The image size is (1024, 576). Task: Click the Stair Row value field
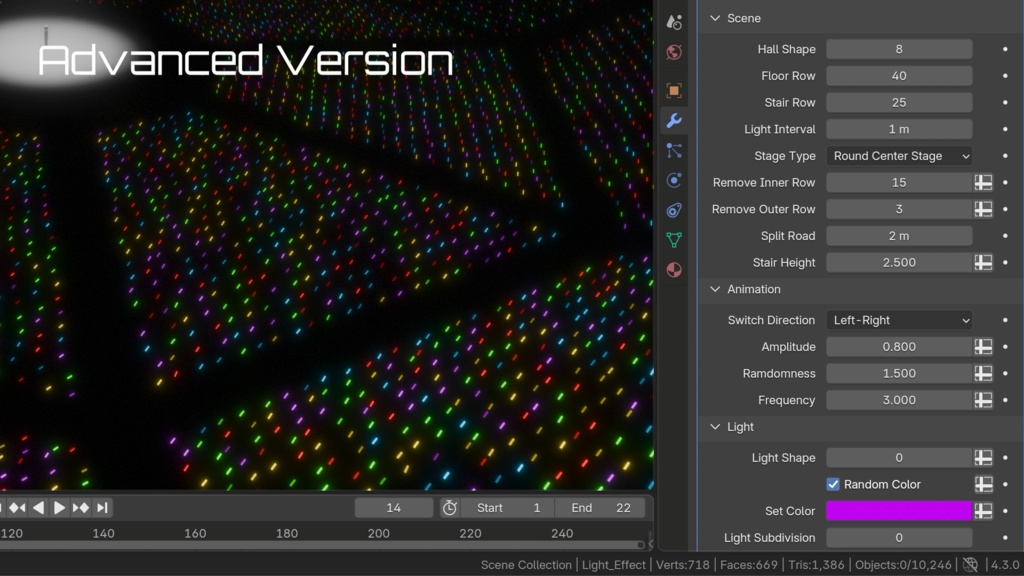(899, 103)
